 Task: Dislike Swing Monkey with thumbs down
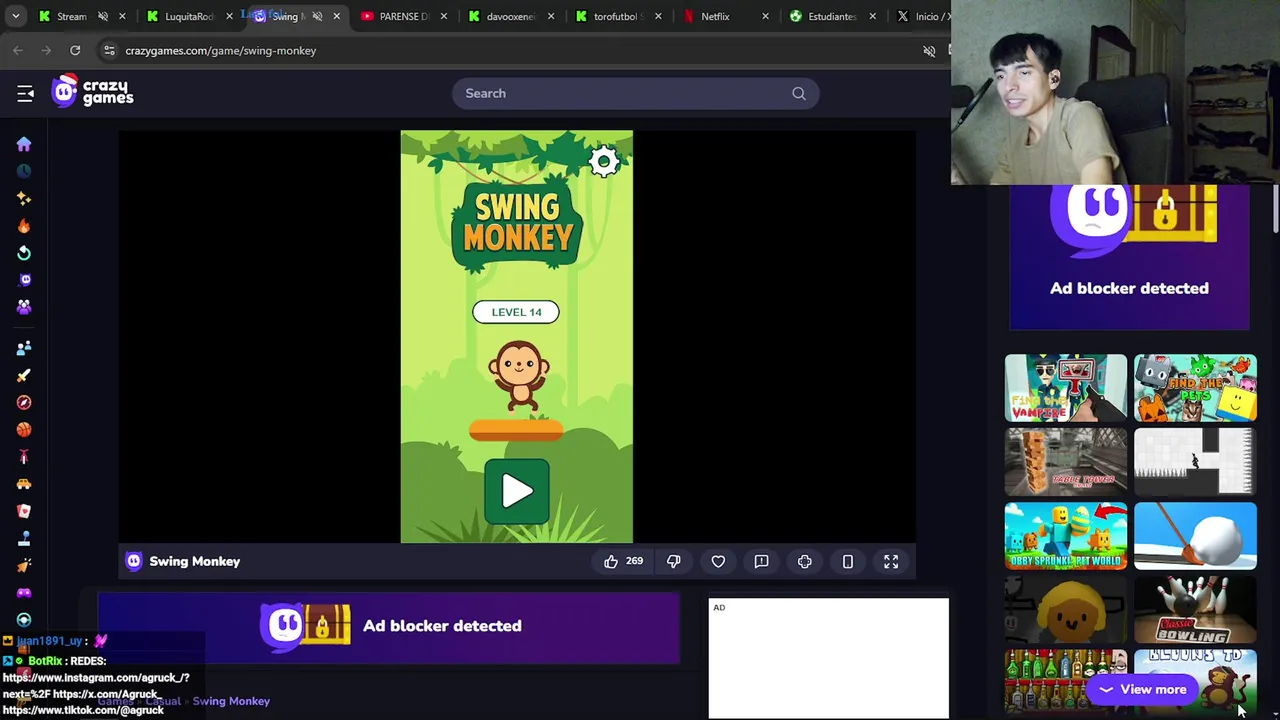(674, 562)
